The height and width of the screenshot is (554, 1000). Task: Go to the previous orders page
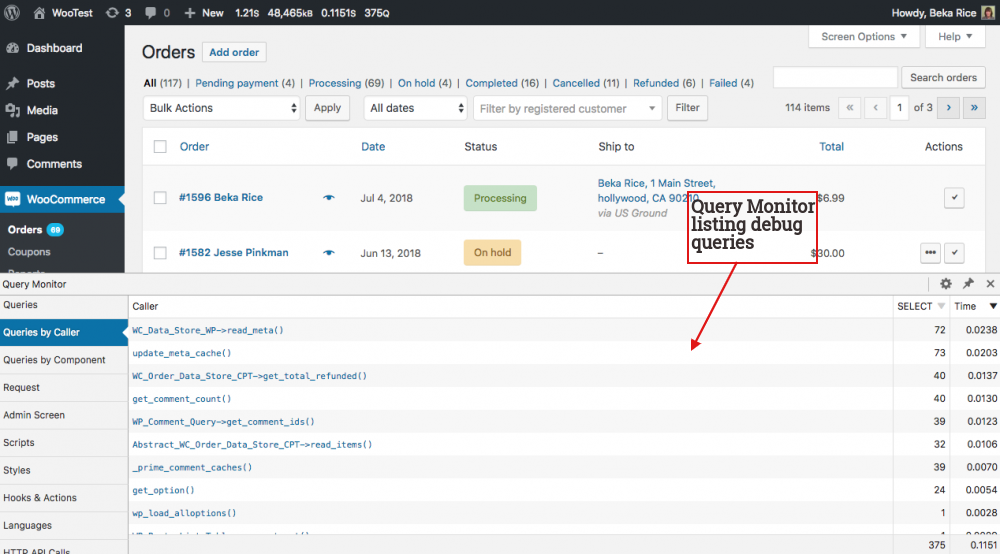click(876, 108)
